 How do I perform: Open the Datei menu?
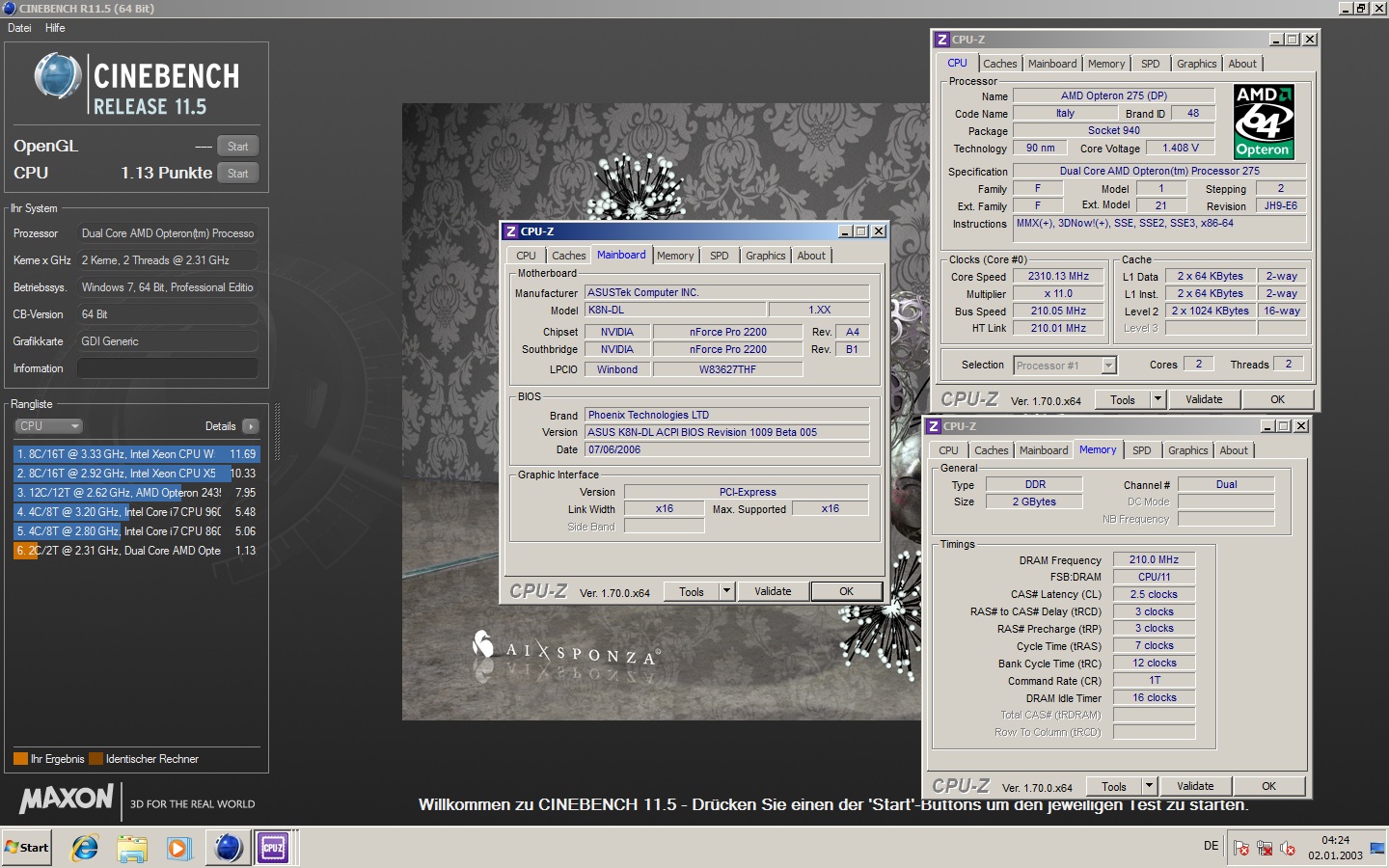coord(19,28)
